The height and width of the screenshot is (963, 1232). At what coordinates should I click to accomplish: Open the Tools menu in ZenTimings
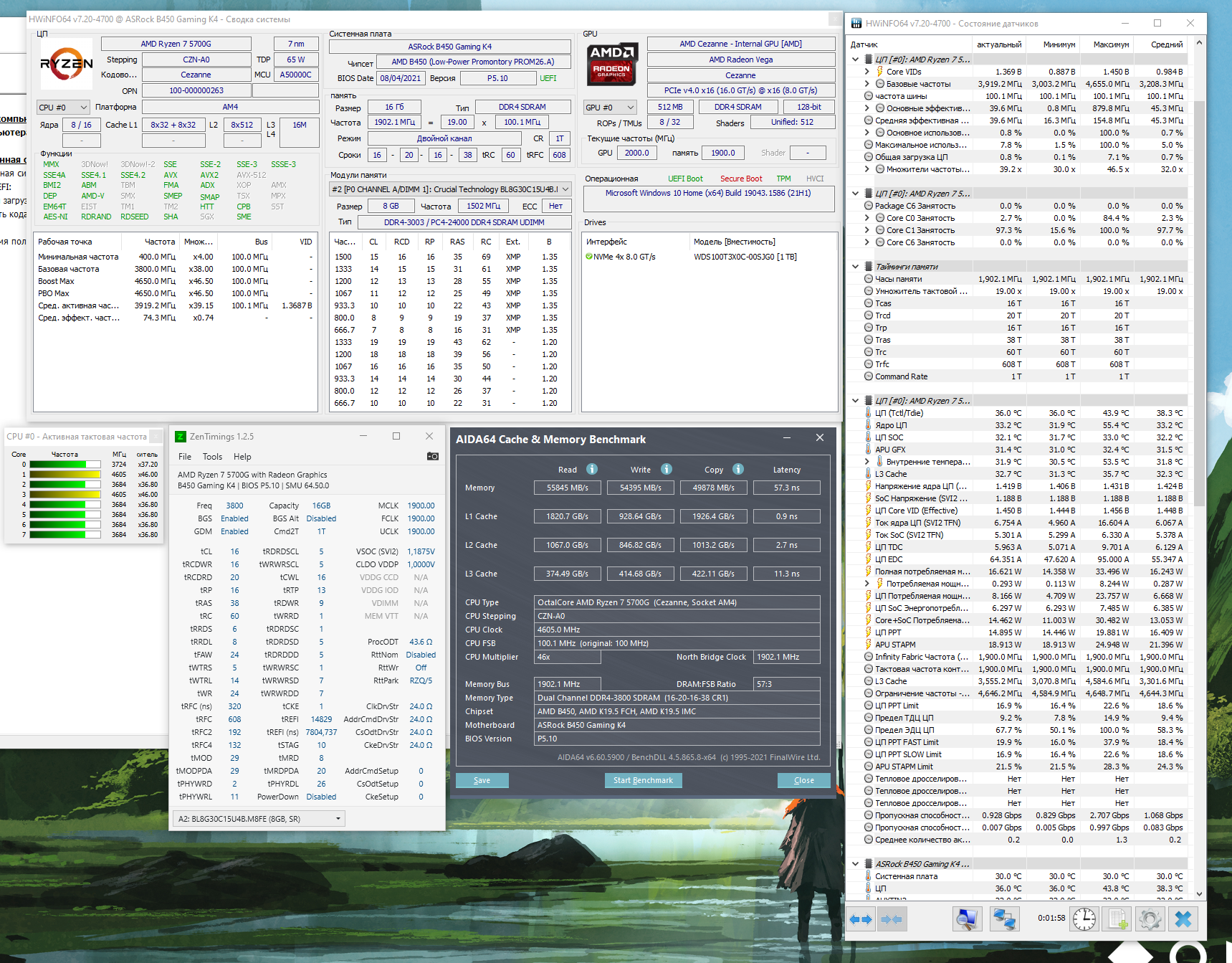pos(212,457)
